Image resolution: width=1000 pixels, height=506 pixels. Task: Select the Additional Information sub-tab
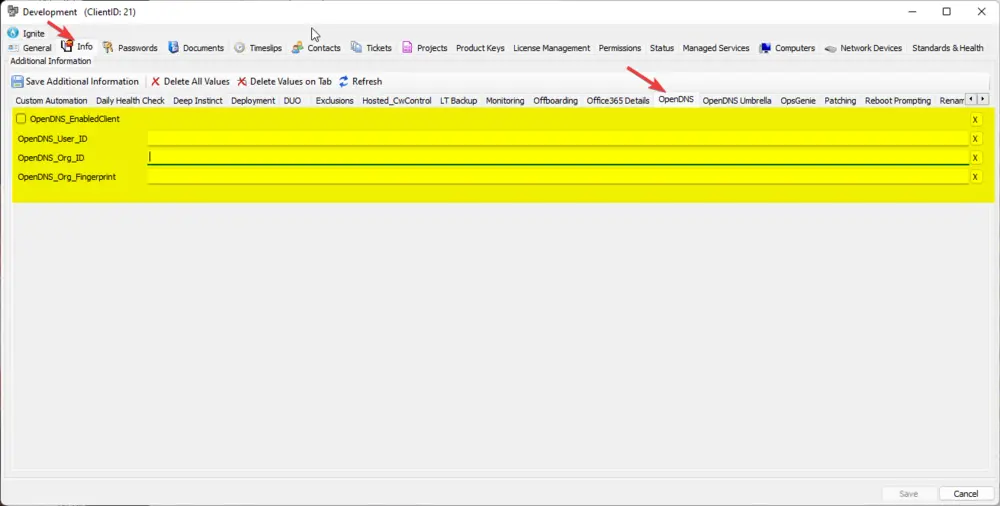click(50, 61)
